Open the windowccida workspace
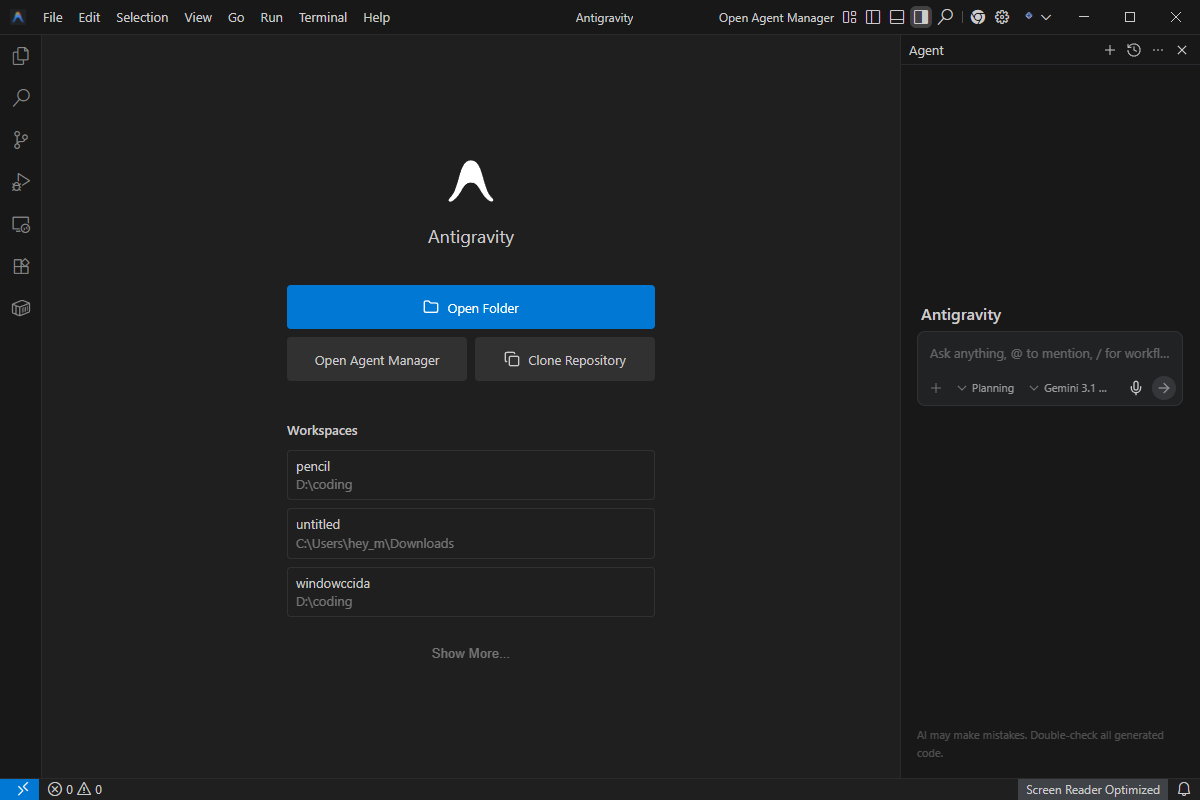This screenshot has height=800, width=1200. pos(471,592)
